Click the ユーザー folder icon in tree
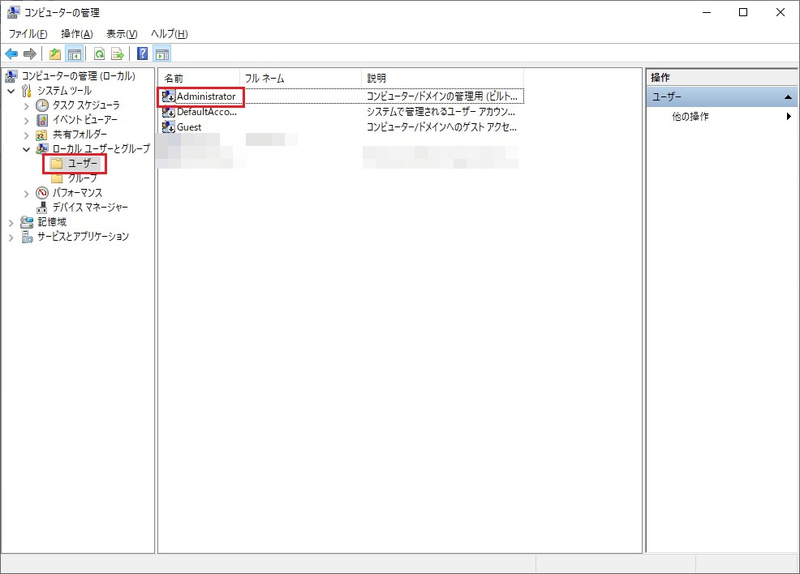The image size is (800, 574). 57,163
